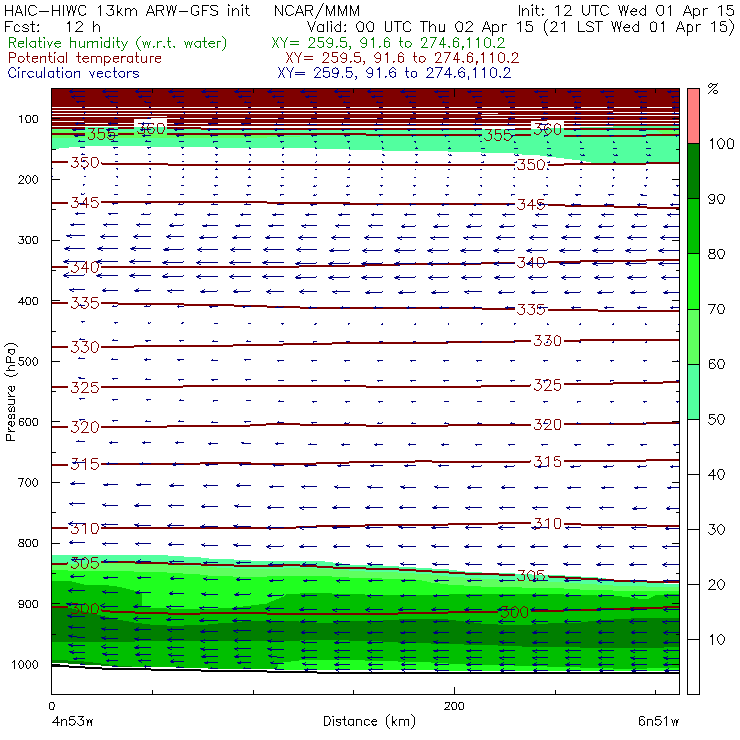Click the '400' pressure axis tick label

click(x=28, y=301)
